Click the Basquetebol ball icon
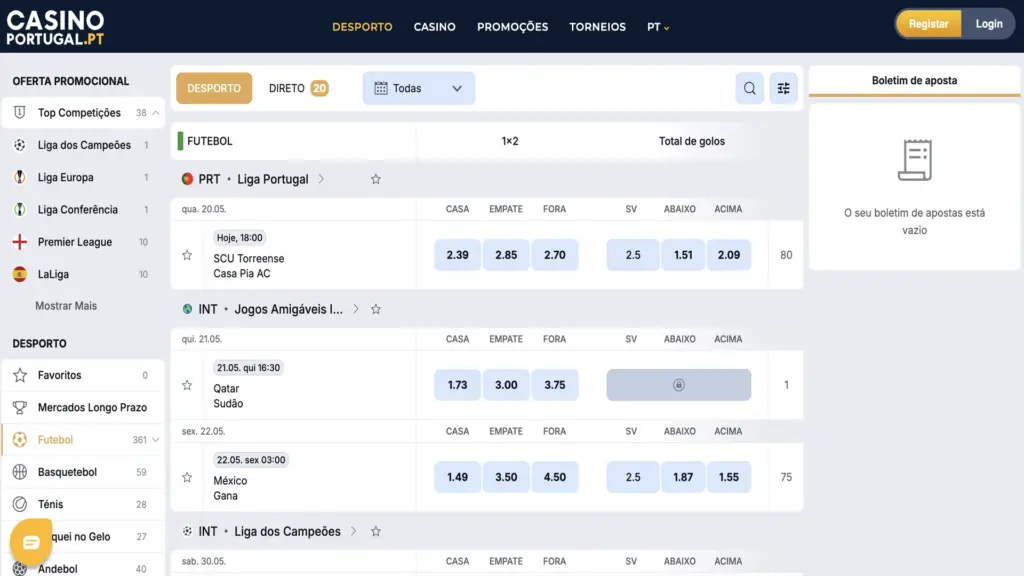 click(x=20, y=472)
